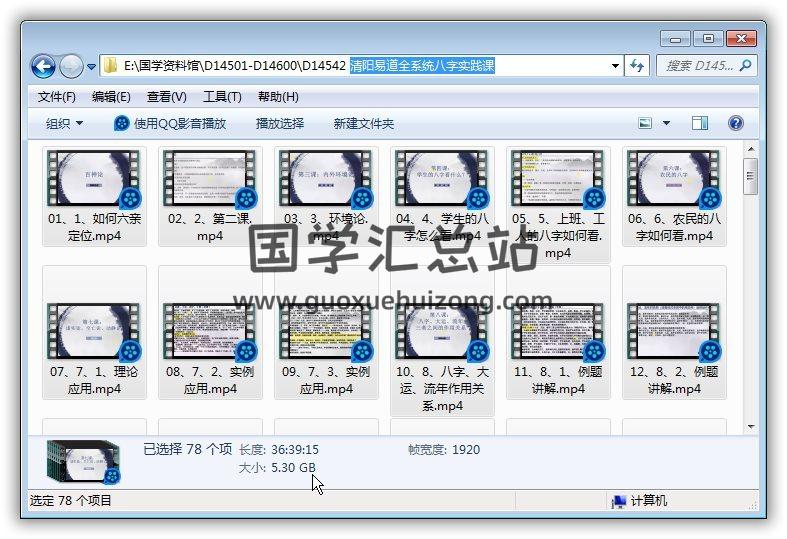Toggle the preview pane

[x=699, y=123]
